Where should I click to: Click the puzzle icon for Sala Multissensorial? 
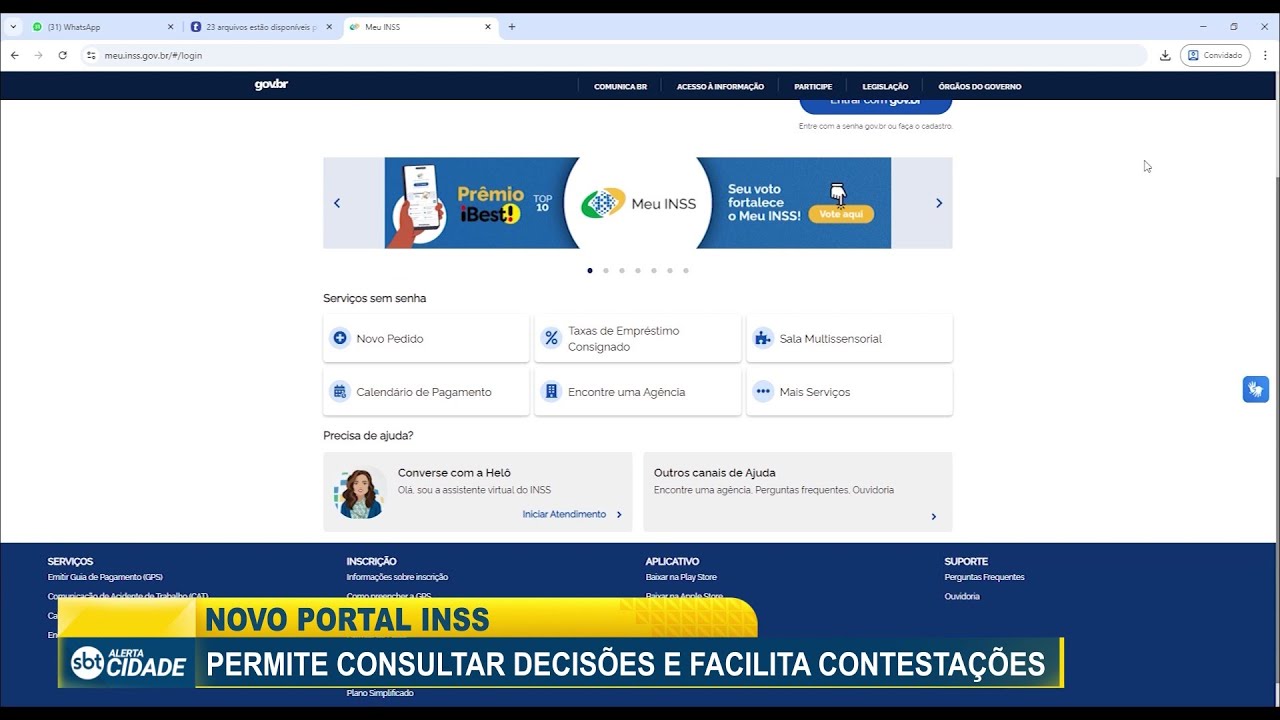(763, 338)
